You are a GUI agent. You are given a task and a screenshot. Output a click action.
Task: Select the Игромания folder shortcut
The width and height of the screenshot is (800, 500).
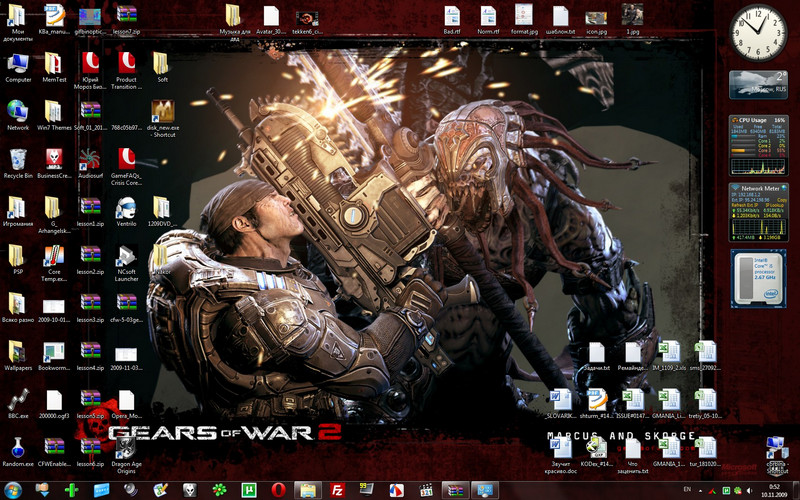(18, 212)
